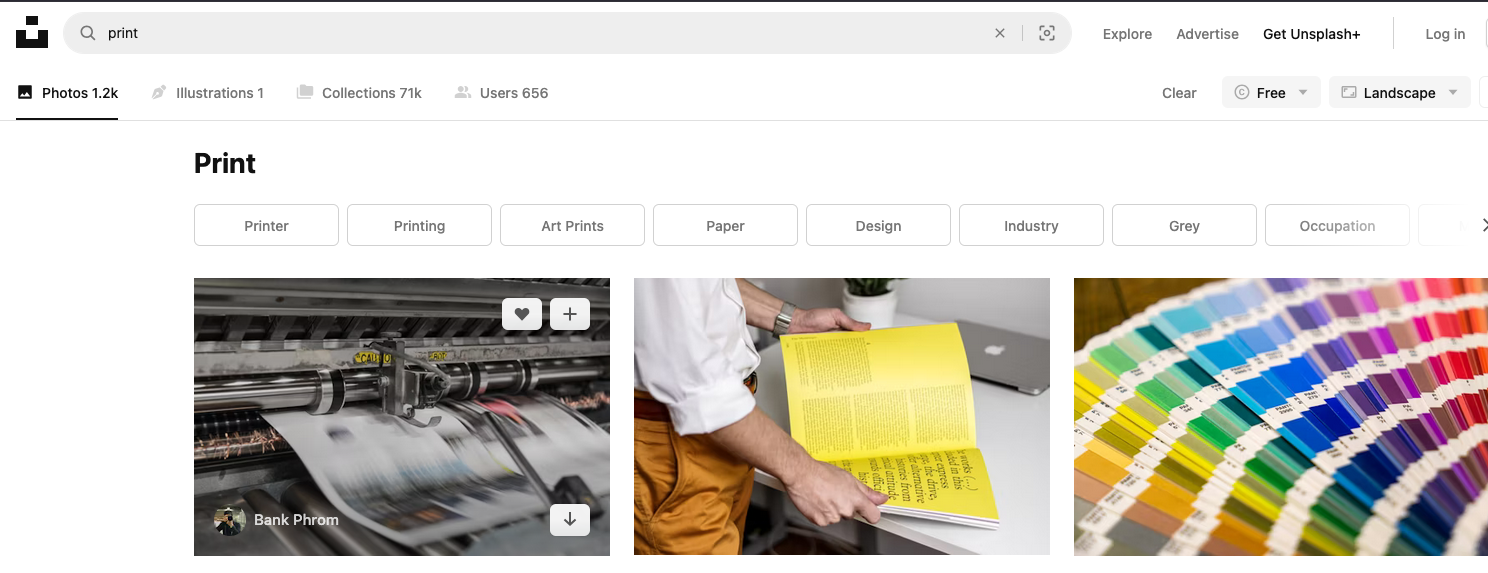Select the Design tag chip
The width and height of the screenshot is (1488, 573).
pyautogui.click(x=878, y=225)
